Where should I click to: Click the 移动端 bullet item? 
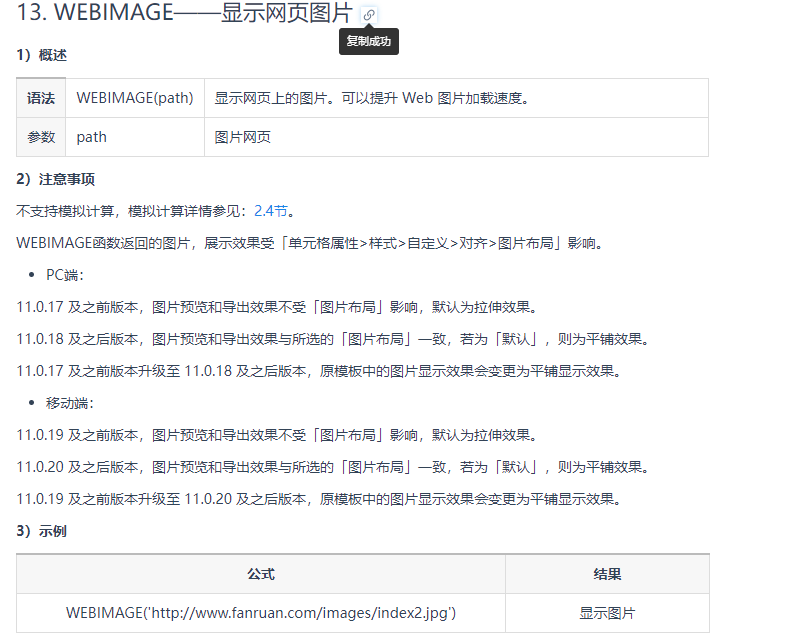69,403
